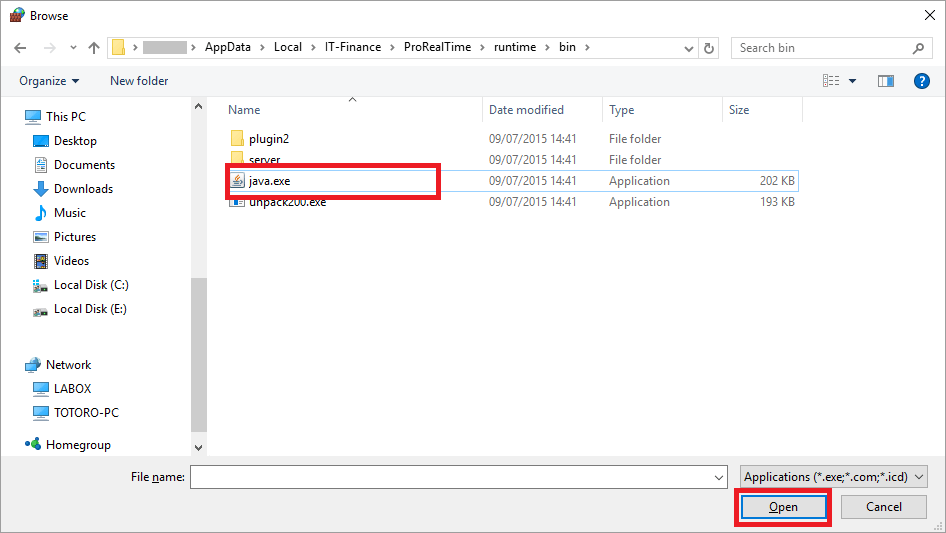The height and width of the screenshot is (533, 946).
Task: Toggle the preview pane
Action: 886,81
